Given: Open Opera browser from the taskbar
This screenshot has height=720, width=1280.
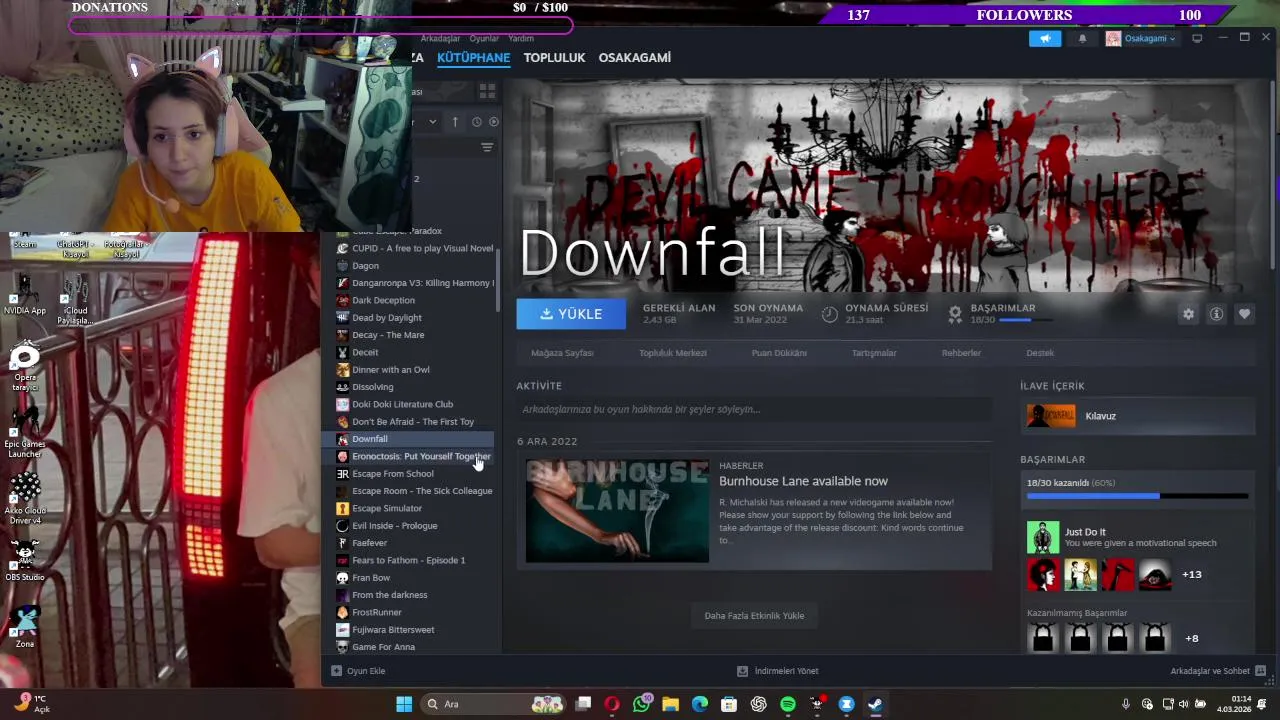Looking at the screenshot, I should point(612,704).
